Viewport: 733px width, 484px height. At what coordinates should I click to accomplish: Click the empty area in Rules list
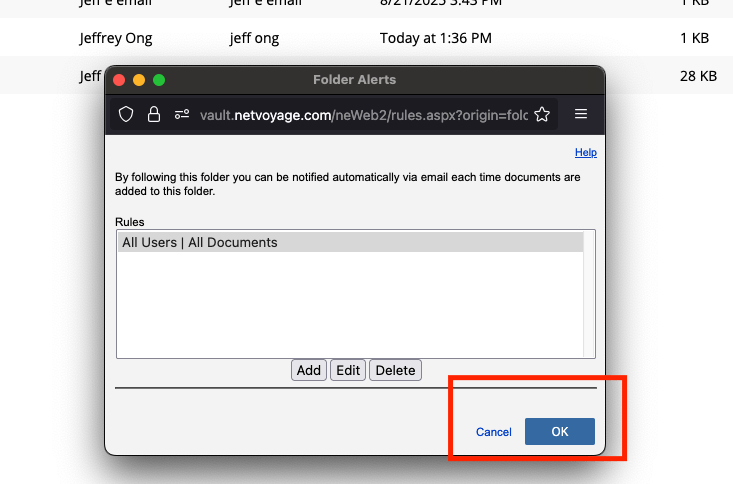(x=351, y=305)
